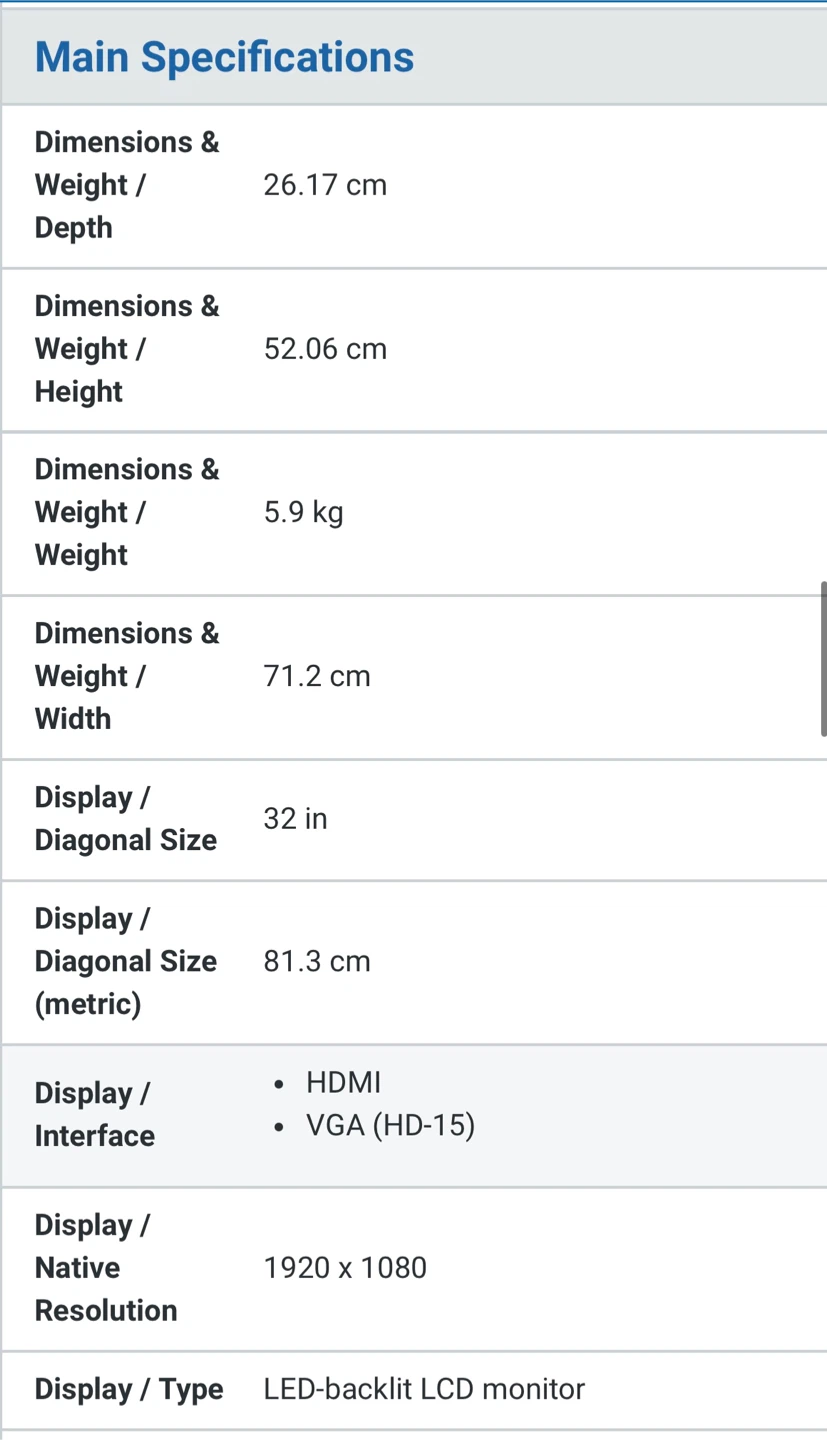The image size is (827, 1440).
Task: Select the 26.17 cm depth value
Action: click(x=325, y=185)
